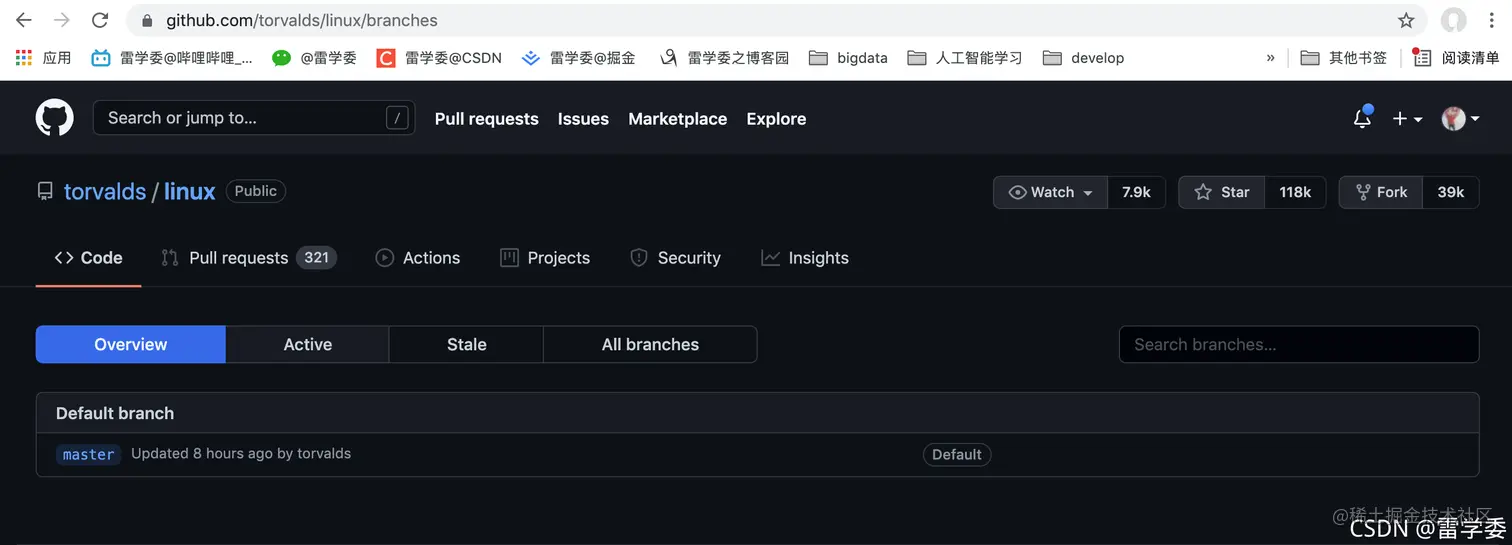1512x545 pixels.
Task: Click the GitHub Octocat logo
Action: [x=55, y=118]
